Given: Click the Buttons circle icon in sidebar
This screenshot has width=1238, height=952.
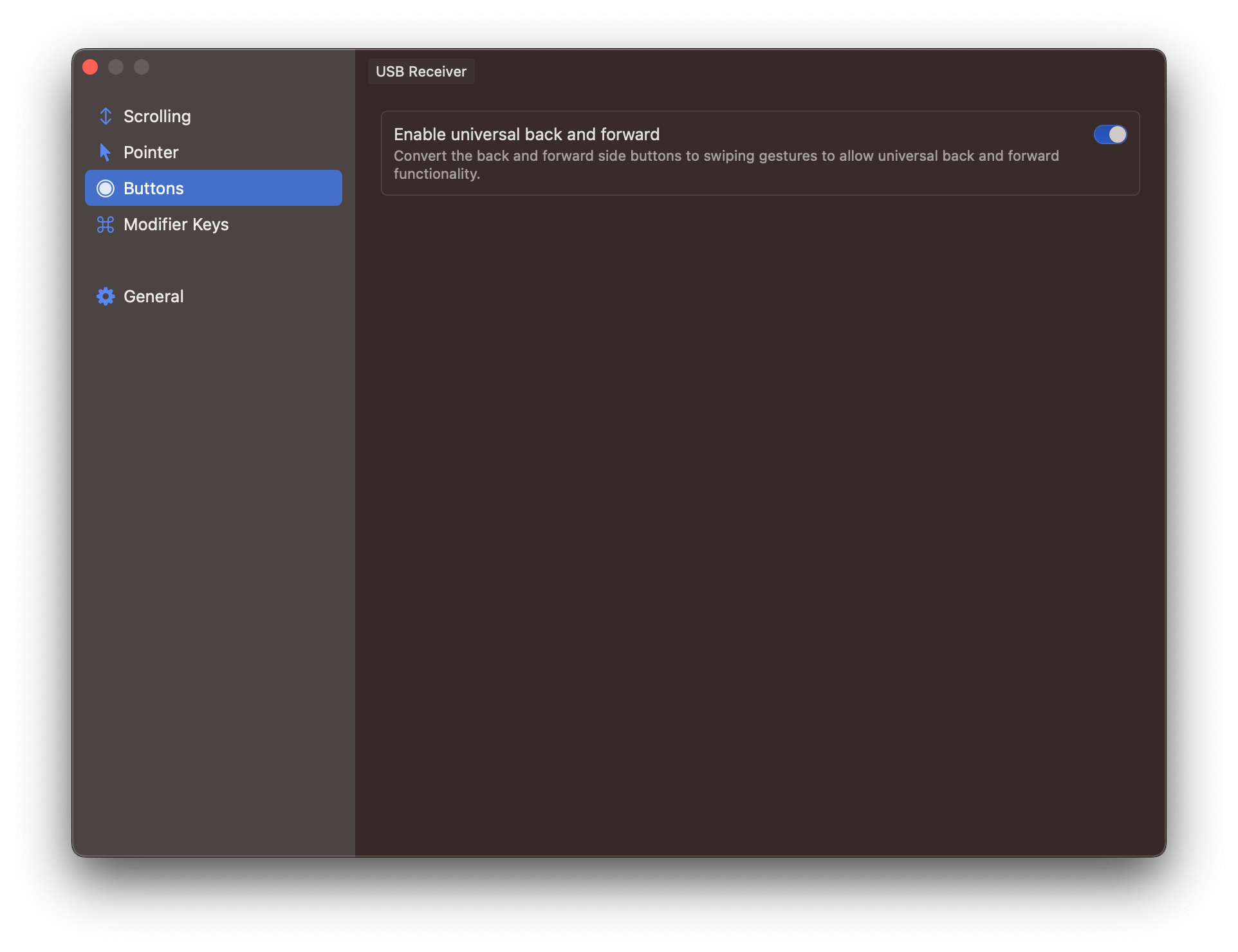Looking at the screenshot, I should (106, 188).
